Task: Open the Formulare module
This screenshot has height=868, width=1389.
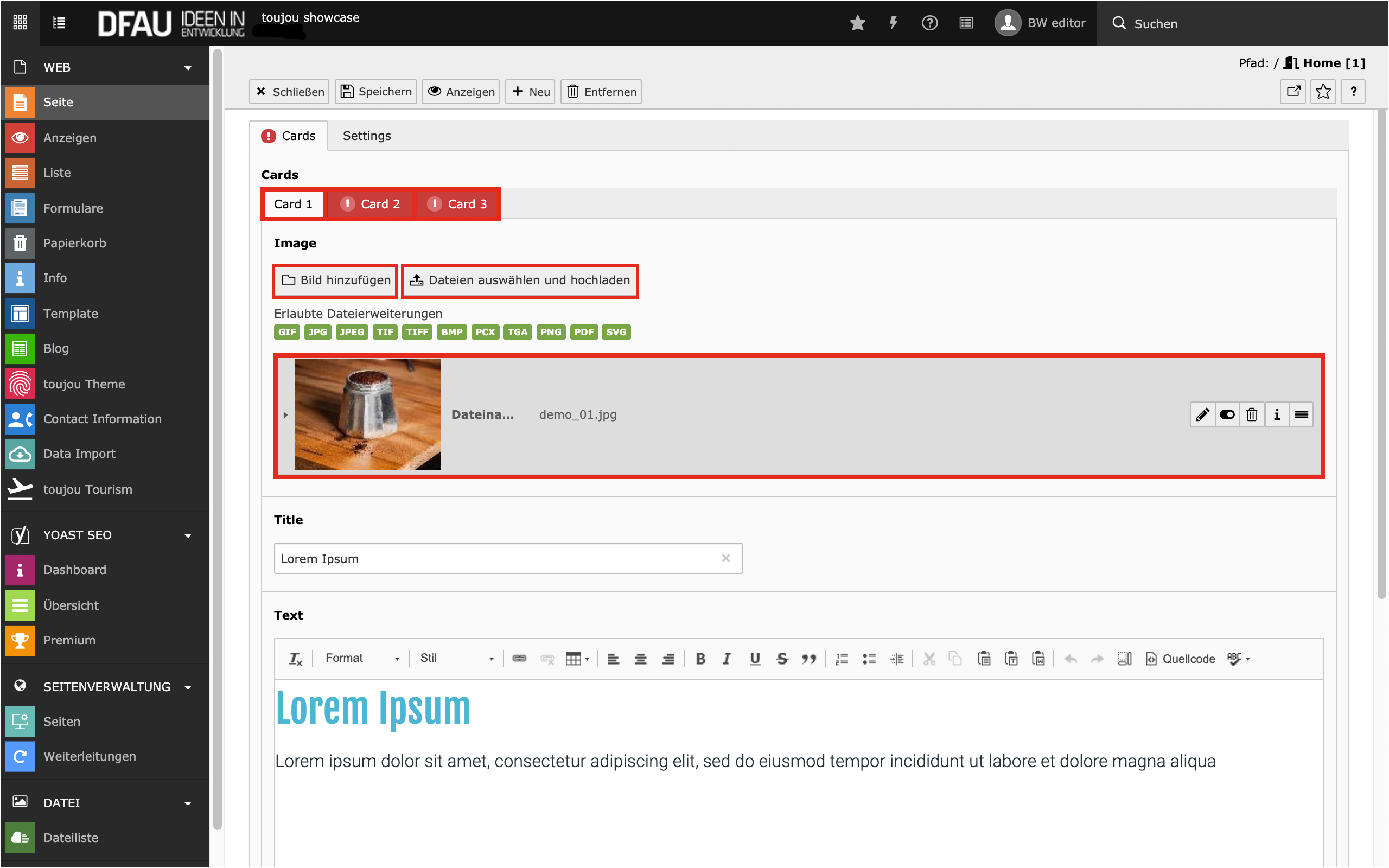Action: point(105,208)
